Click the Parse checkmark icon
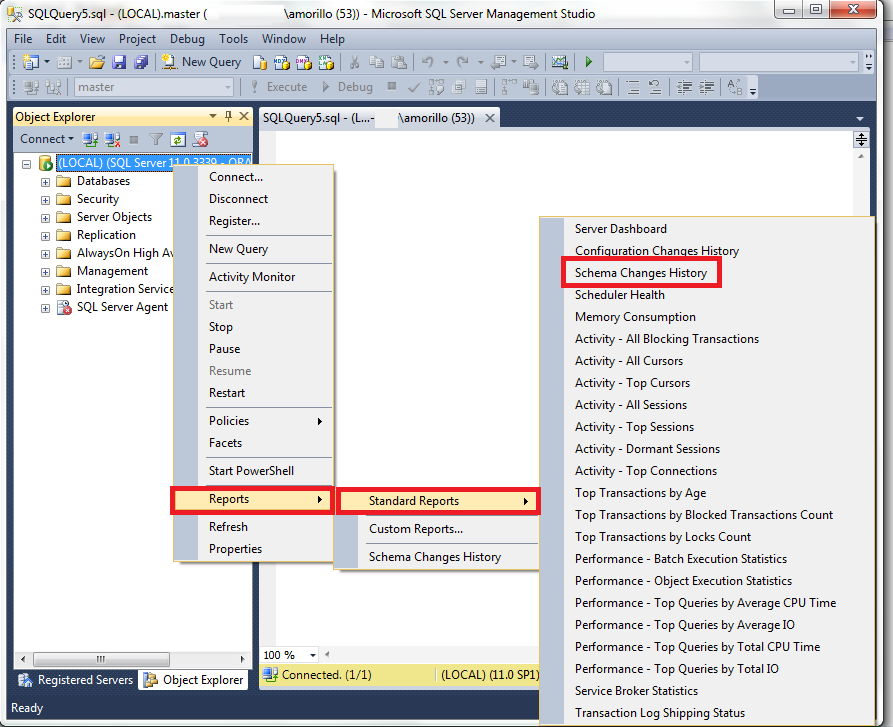 click(x=414, y=87)
